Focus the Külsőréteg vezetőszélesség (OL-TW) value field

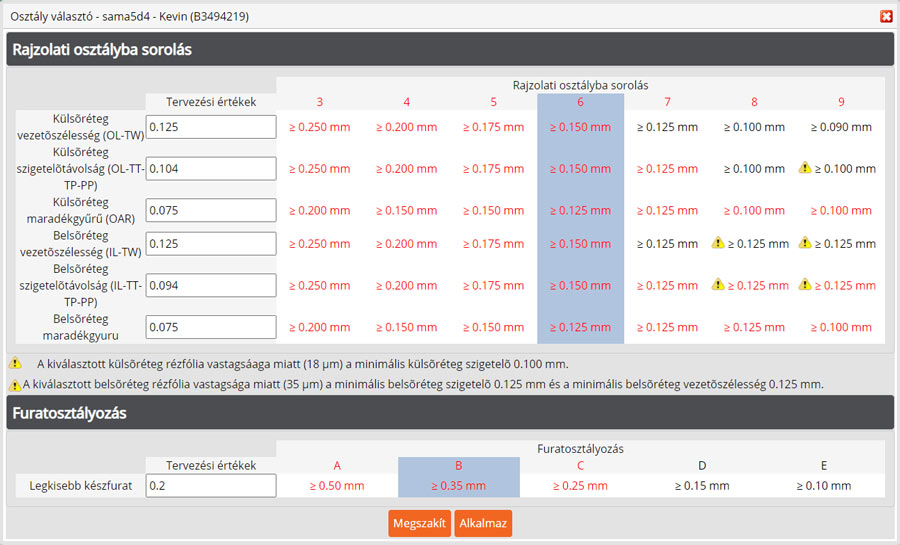coord(211,127)
